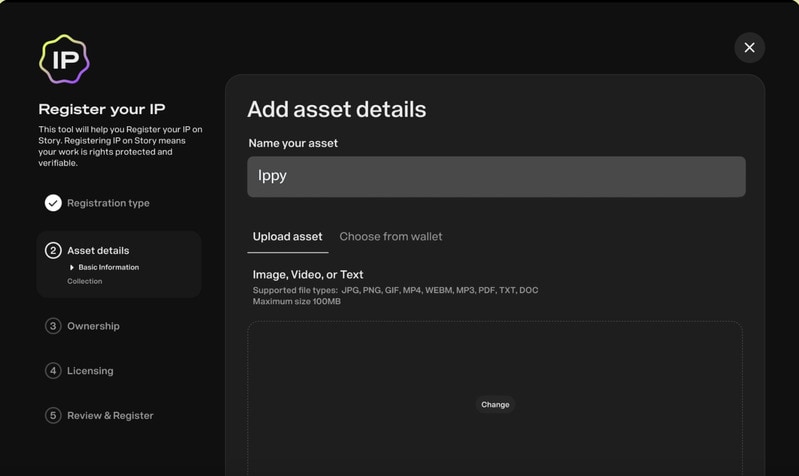Screen dimensions: 799x476
Task: Click the Registration type checkmark icon
Action: tap(53, 203)
